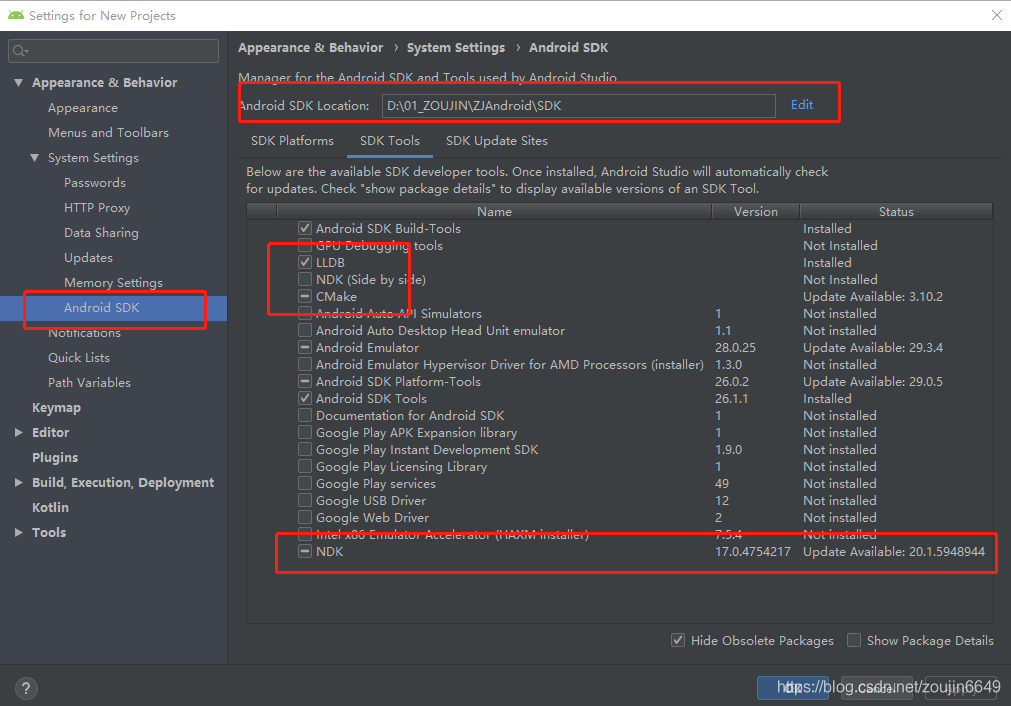This screenshot has height=706, width=1011.
Task: Toggle the CMake checkbox
Action: (x=305, y=297)
